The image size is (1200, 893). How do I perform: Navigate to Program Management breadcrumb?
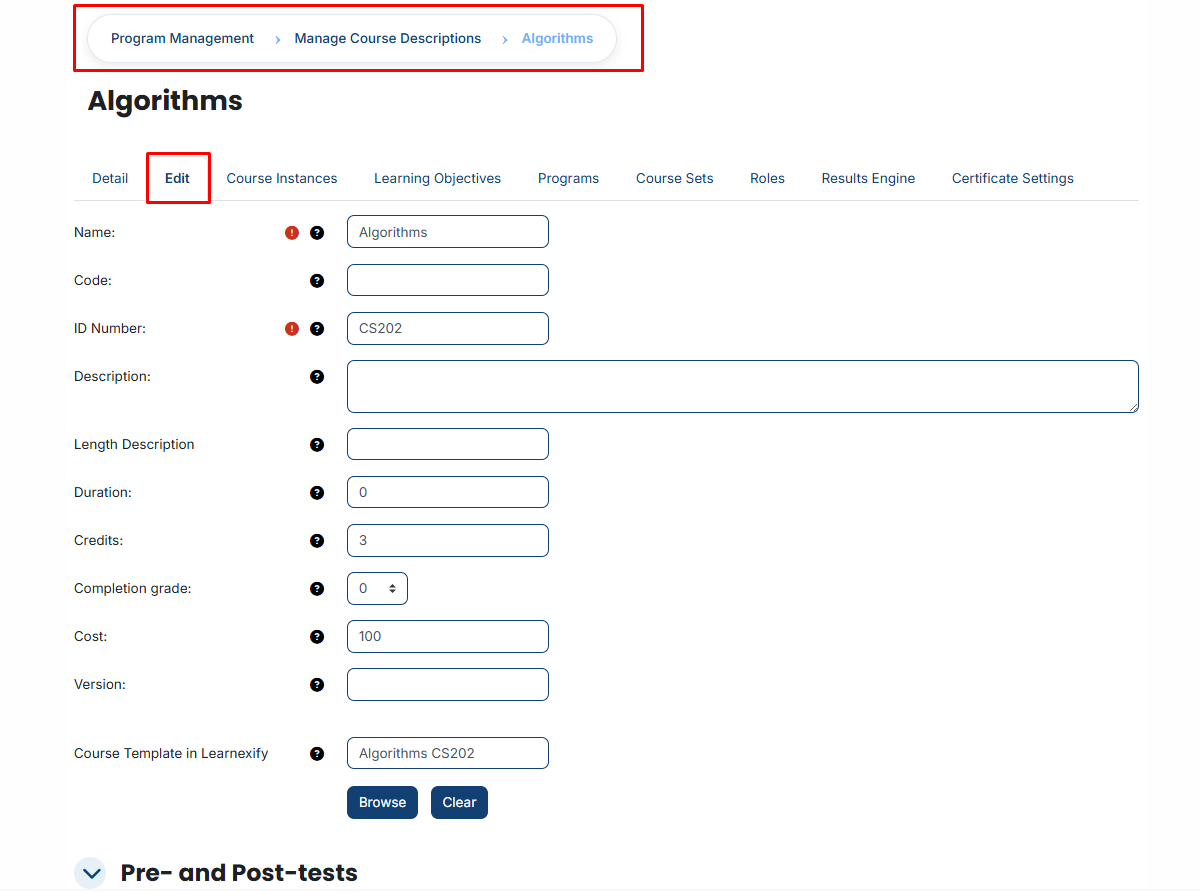[183, 39]
